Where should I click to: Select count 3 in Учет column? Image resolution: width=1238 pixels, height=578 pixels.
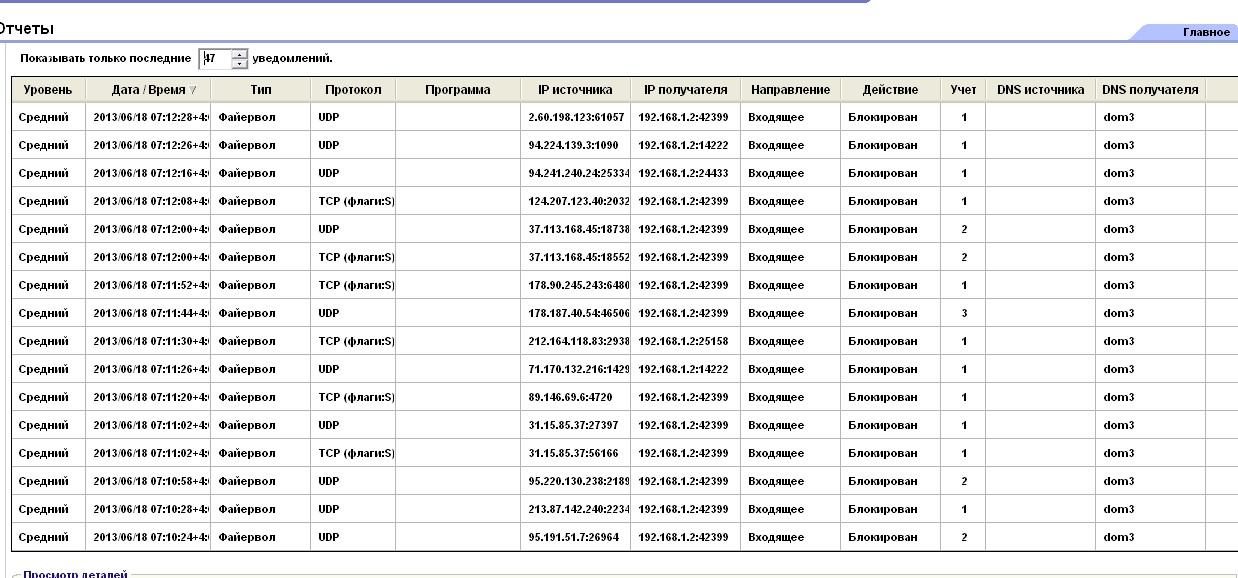pyautogui.click(x=963, y=313)
